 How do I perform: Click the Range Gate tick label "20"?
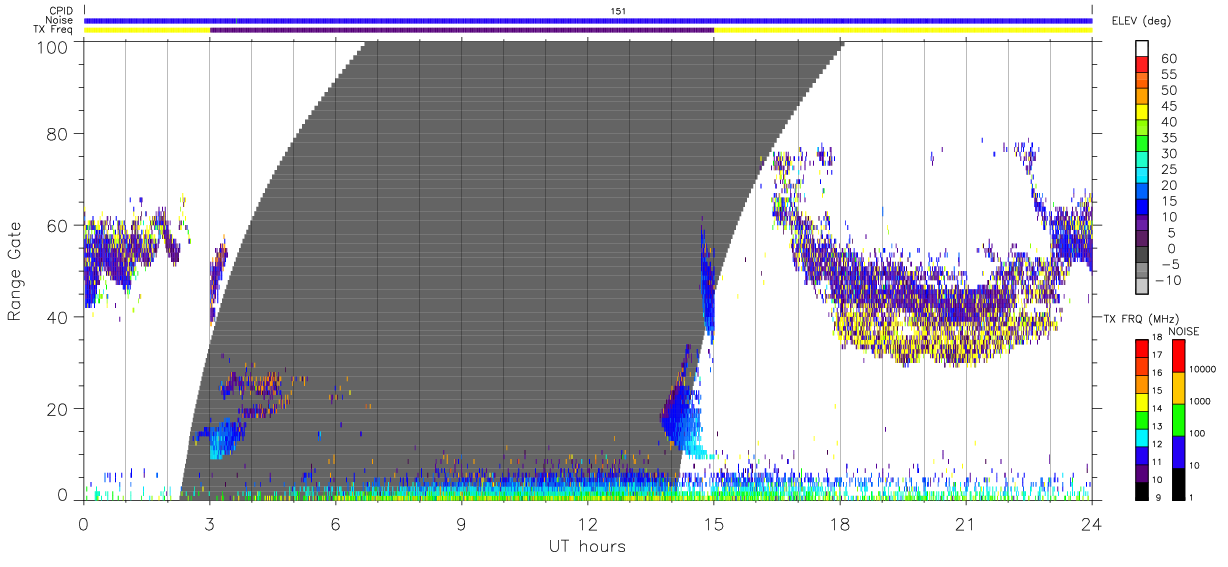pos(59,409)
